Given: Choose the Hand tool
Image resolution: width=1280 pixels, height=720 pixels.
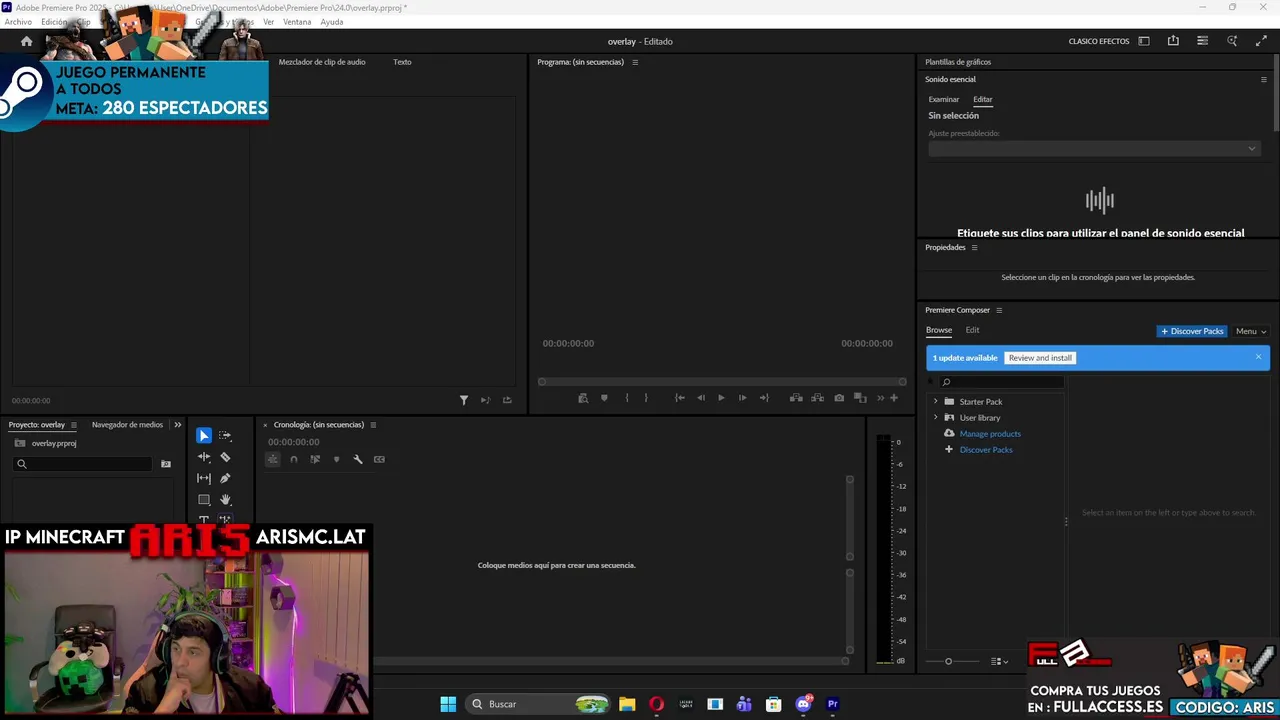Looking at the screenshot, I should click(225, 499).
